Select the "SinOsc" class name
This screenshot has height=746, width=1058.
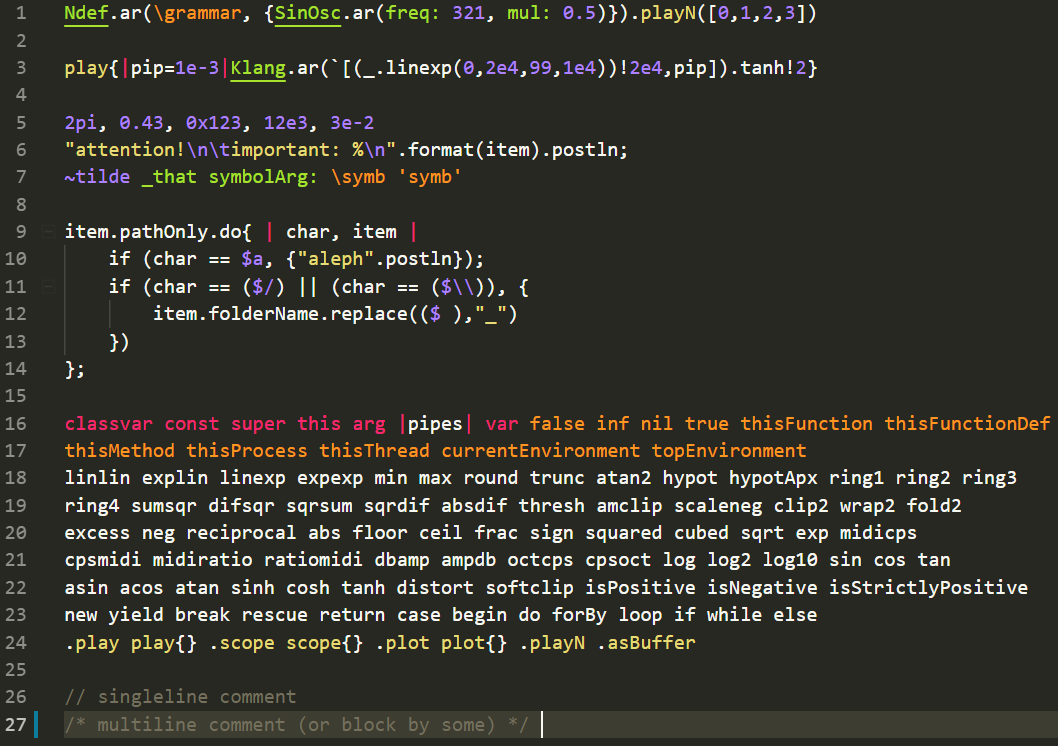[308, 13]
